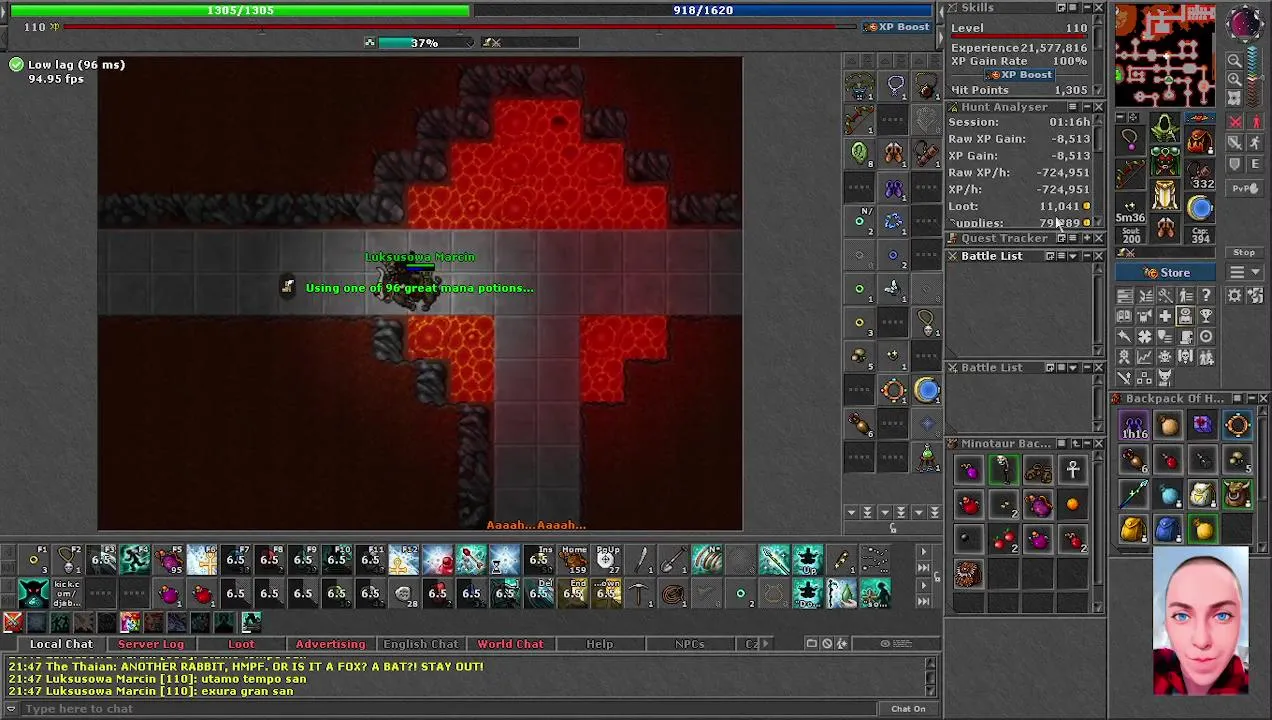Viewport: 1272px width, 720px height.
Task: Click XP Boost button in Skills panel
Action: click(x=1019, y=75)
